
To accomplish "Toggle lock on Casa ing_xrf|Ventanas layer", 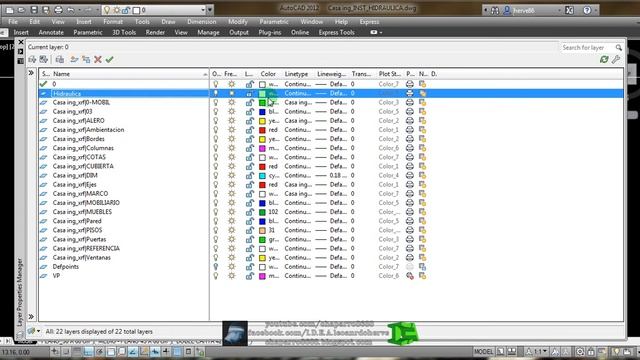I will pyautogui.click(x=249, y=258).
